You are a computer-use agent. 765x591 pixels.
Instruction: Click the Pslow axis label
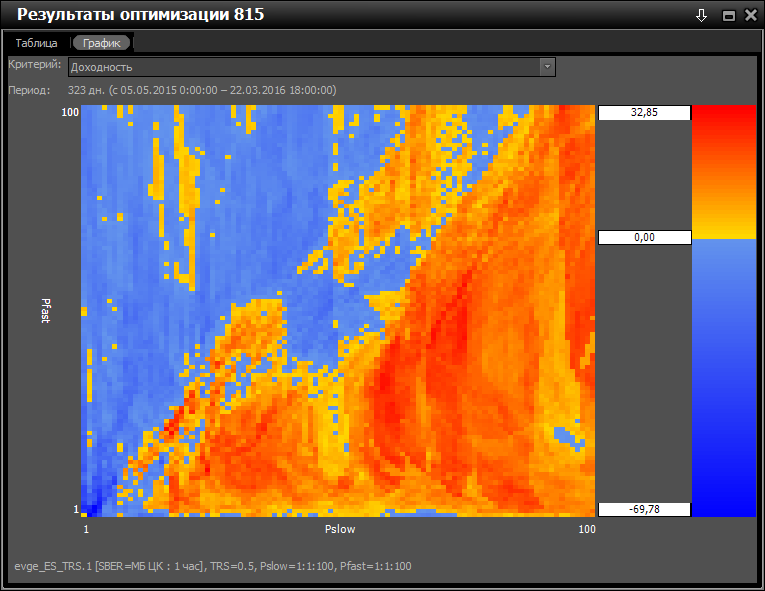(340, 529)
